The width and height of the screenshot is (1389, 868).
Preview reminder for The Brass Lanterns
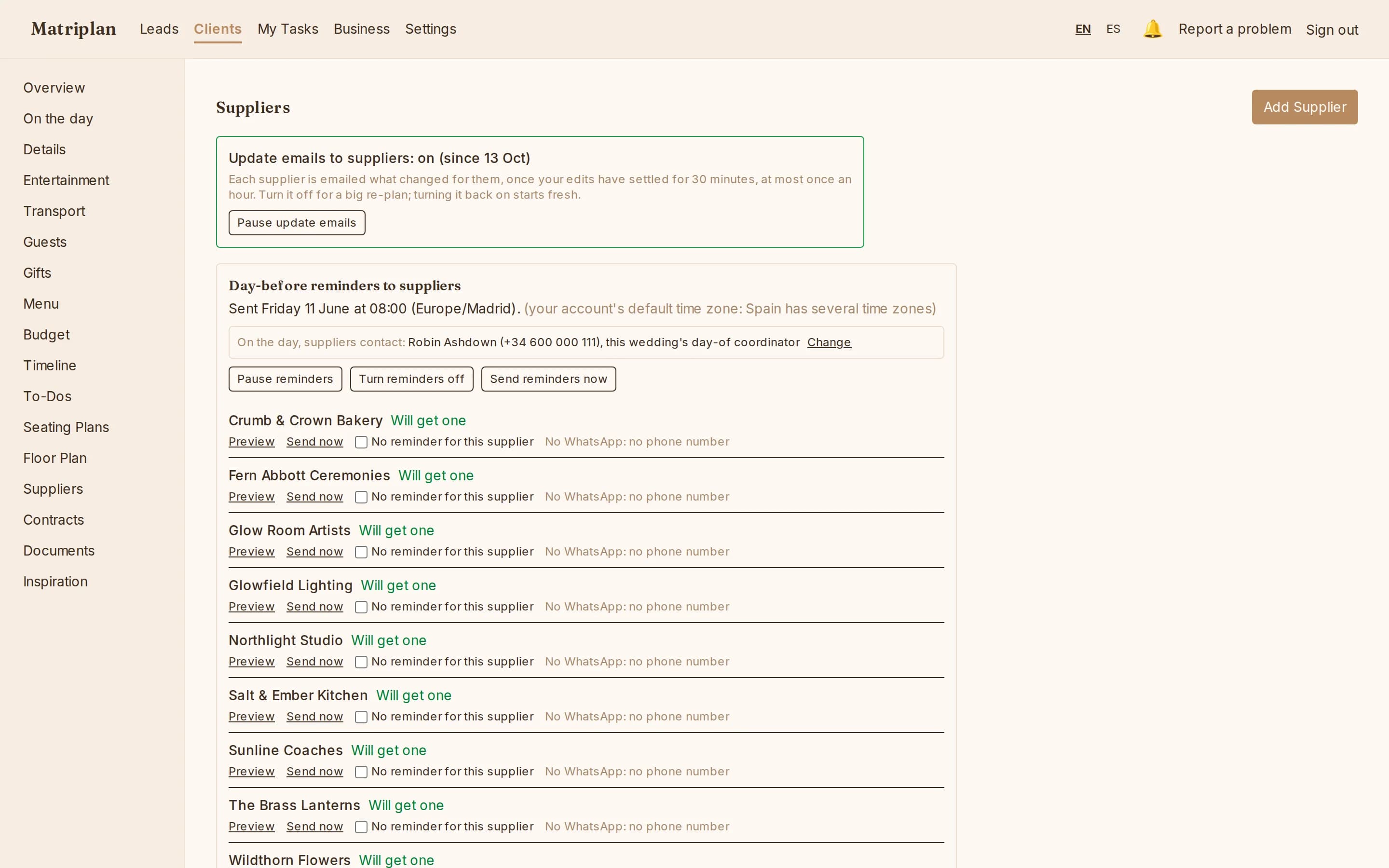[251, 826]
